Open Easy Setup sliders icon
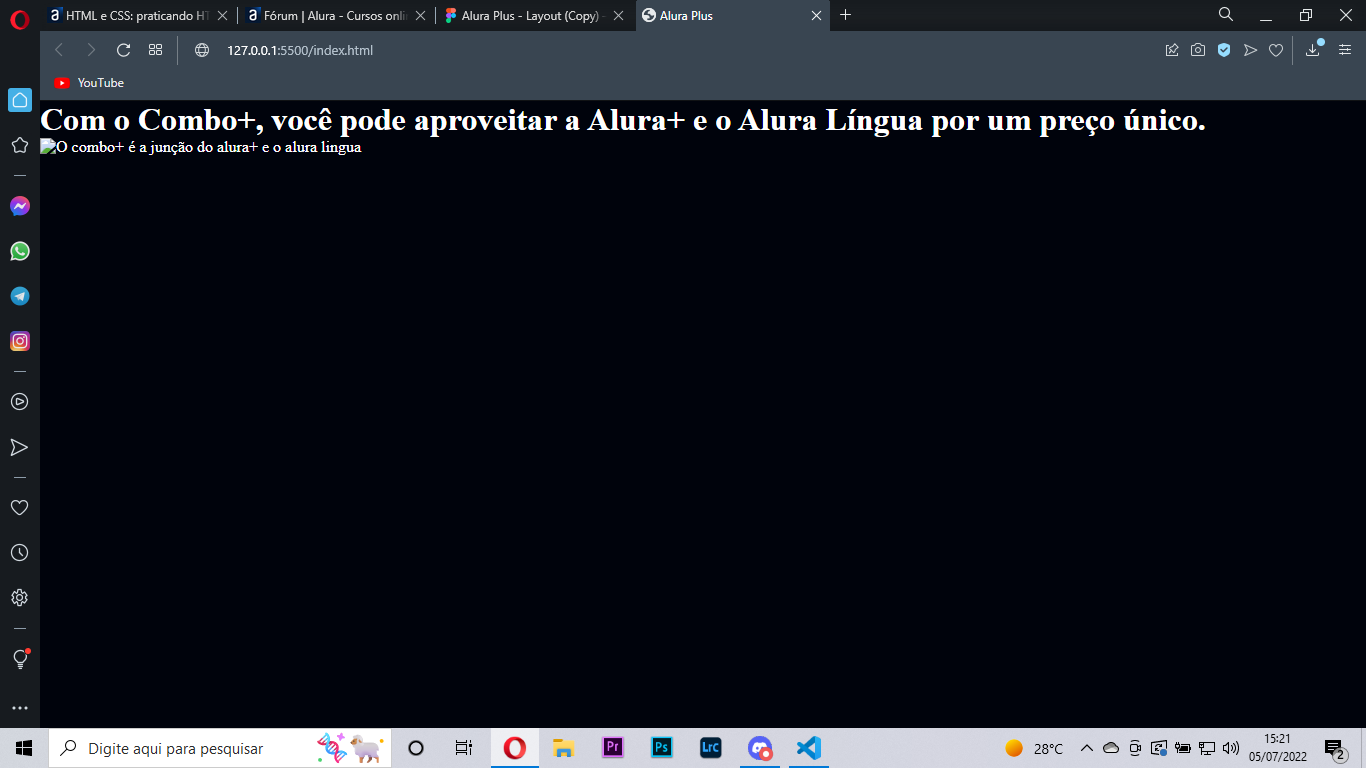This screenshot has width=1366, height=768. pos(1345,50)
